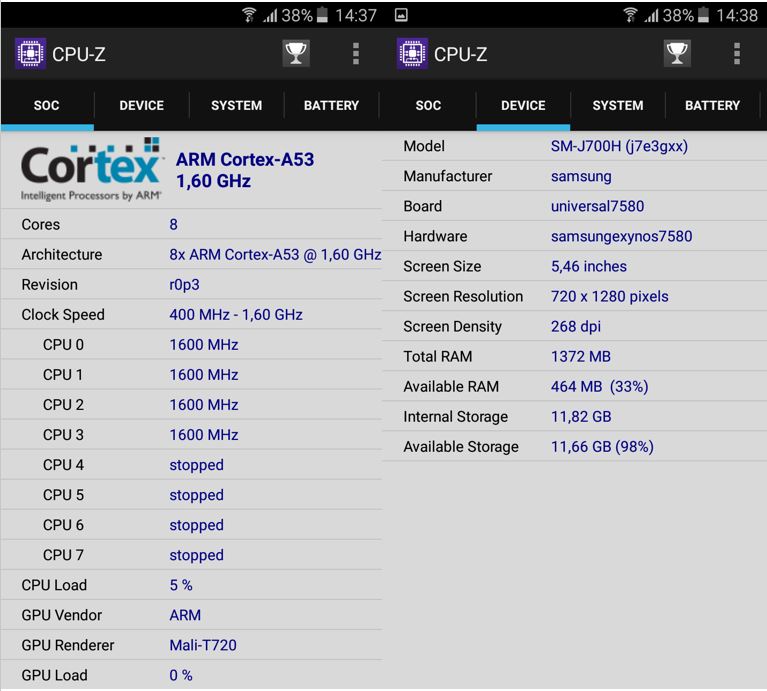
Task: Tap the signal strength icon beside 14:37
Action: click(271, 16)
